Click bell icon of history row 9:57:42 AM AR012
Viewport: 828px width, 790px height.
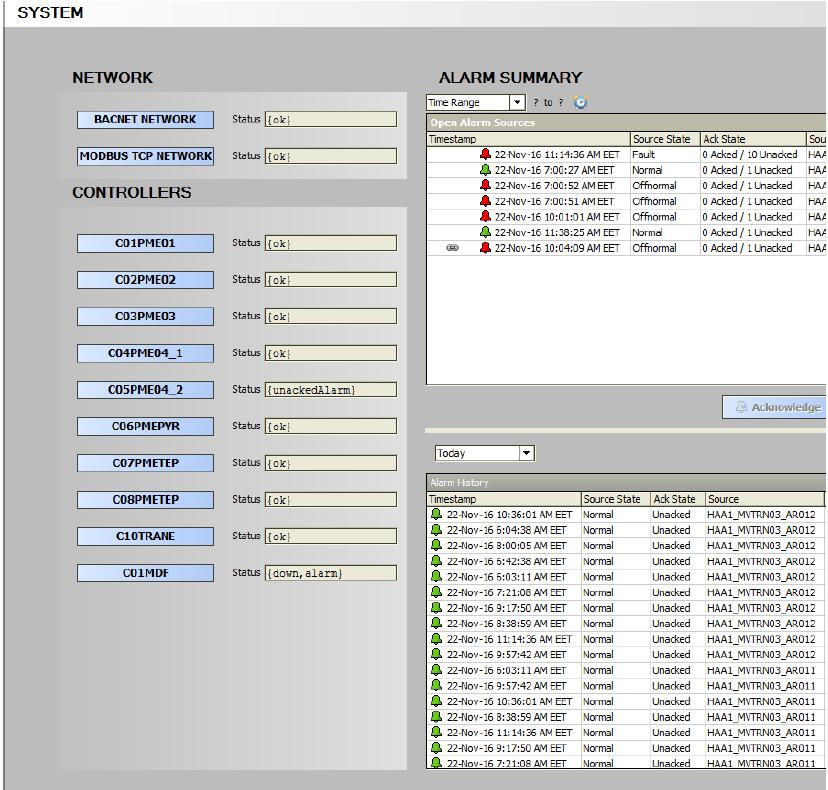pyautogui.click(x=436, y=654)
